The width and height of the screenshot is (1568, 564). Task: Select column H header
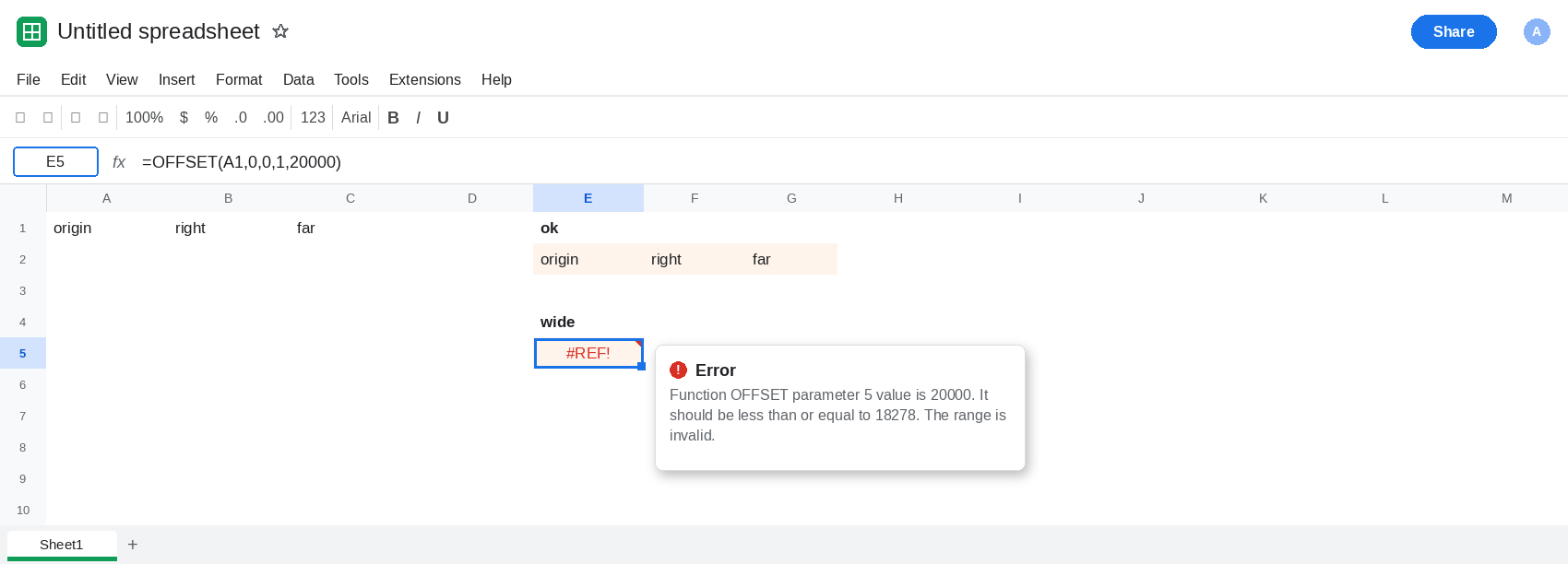coord(898,198)
